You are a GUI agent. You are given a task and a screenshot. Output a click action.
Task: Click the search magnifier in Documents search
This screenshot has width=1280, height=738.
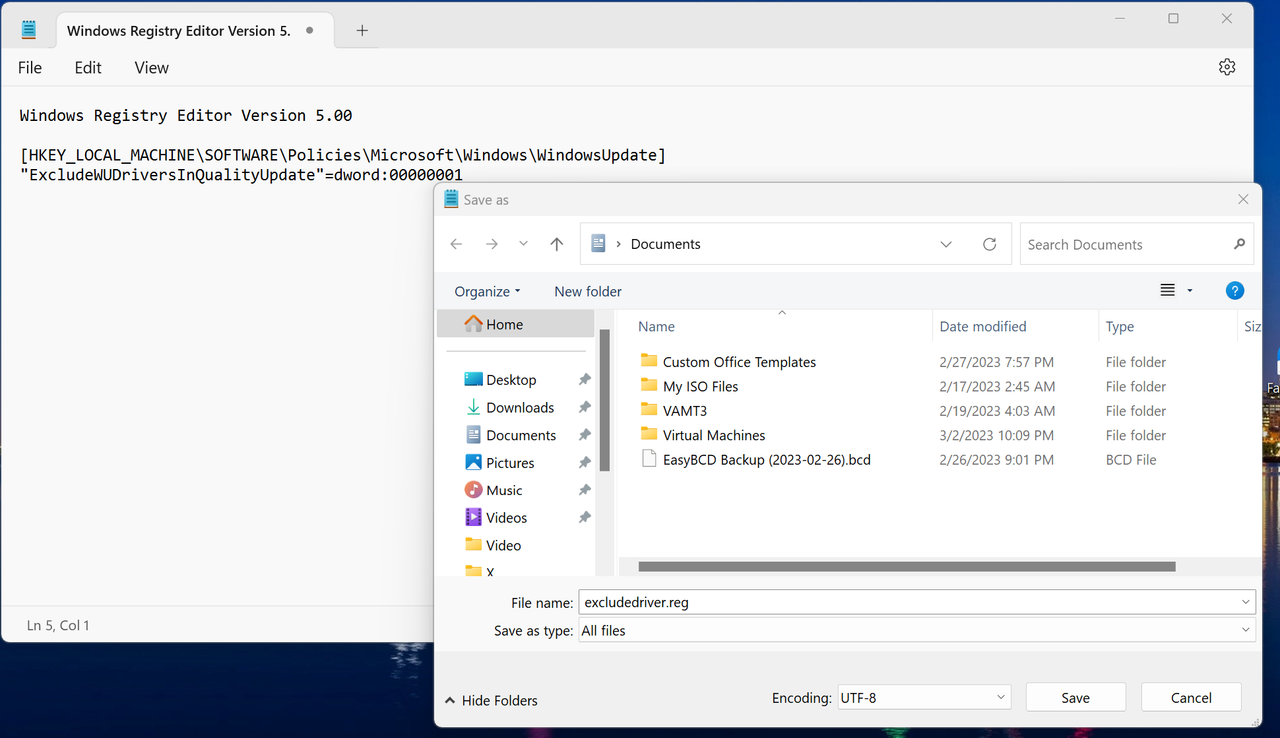tap(1239, 243)
